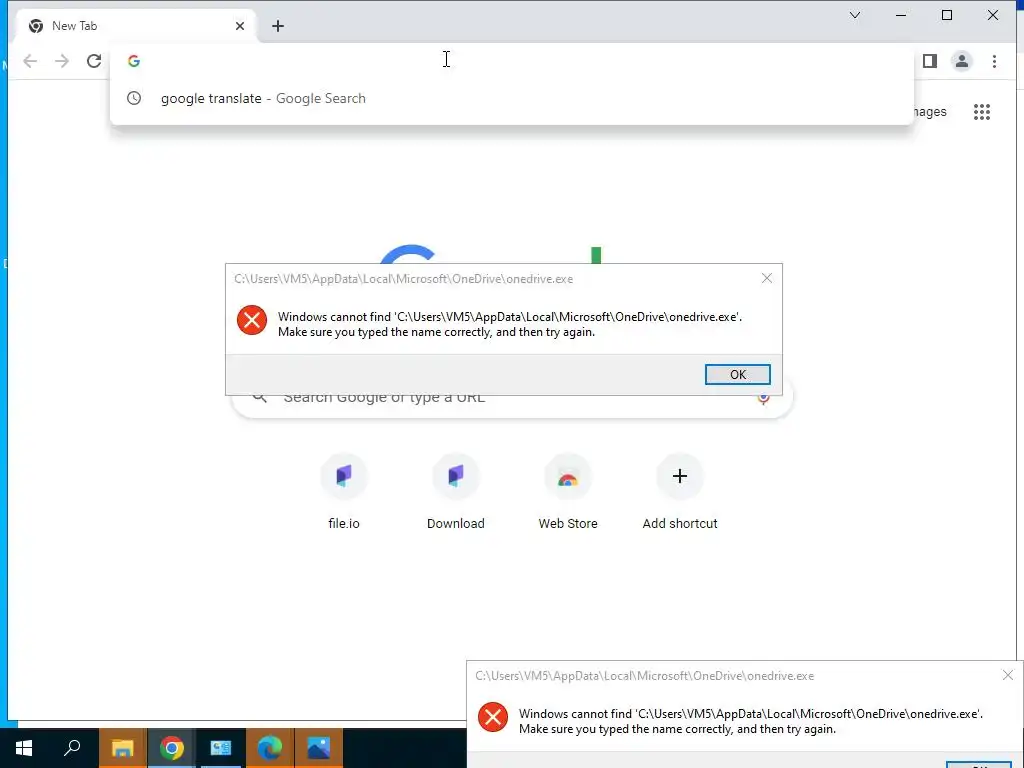
Task: Open Chrome three-dot menu
Action: coord(994,61)
